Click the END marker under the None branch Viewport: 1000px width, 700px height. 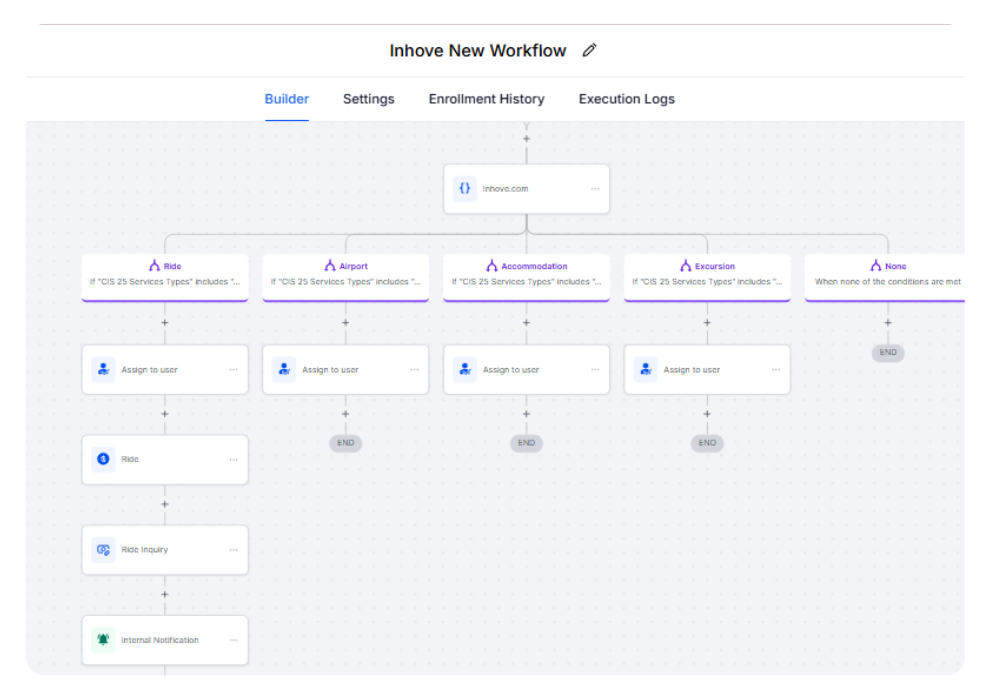(888, 352)
